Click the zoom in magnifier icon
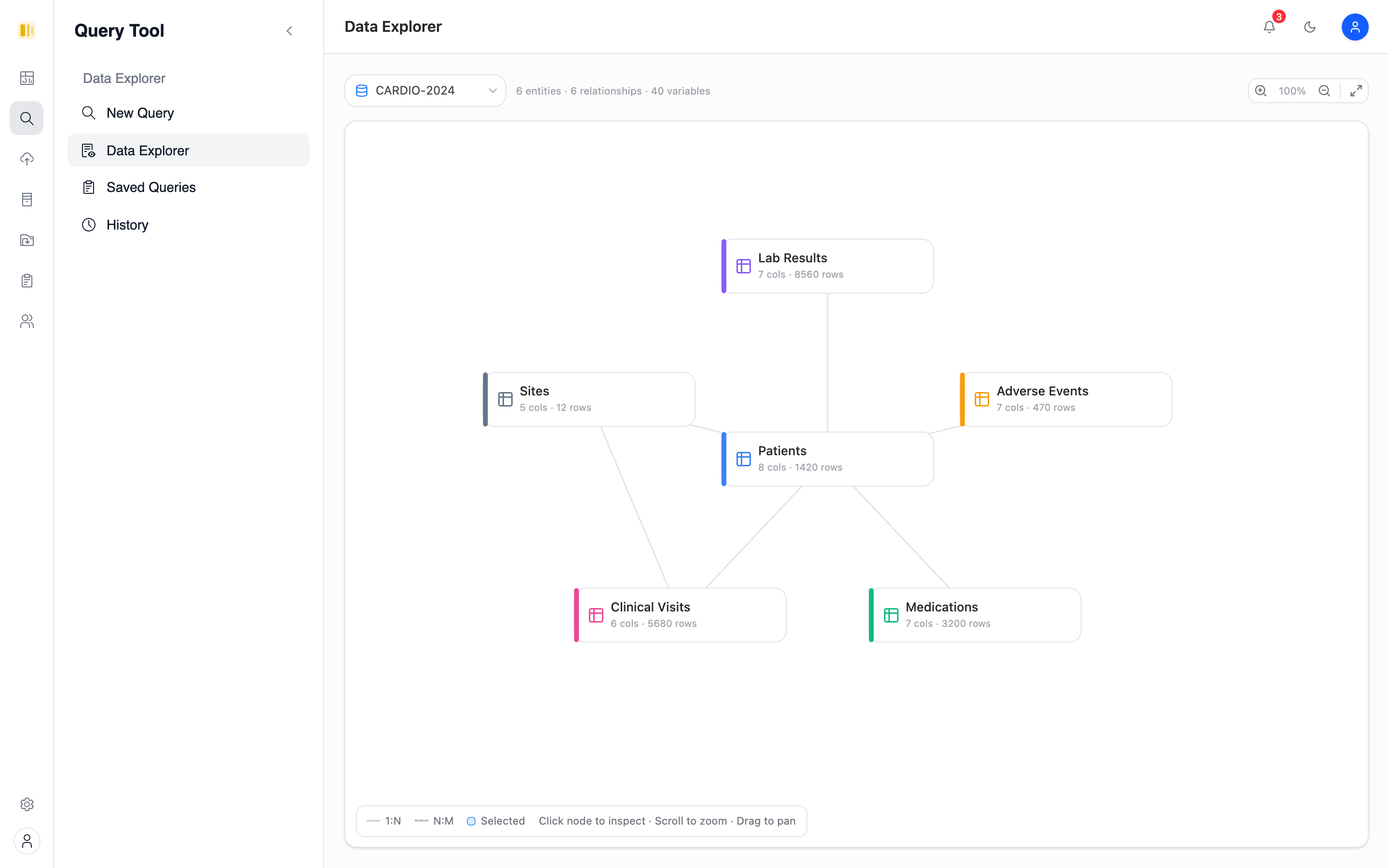 point(1260,91)
